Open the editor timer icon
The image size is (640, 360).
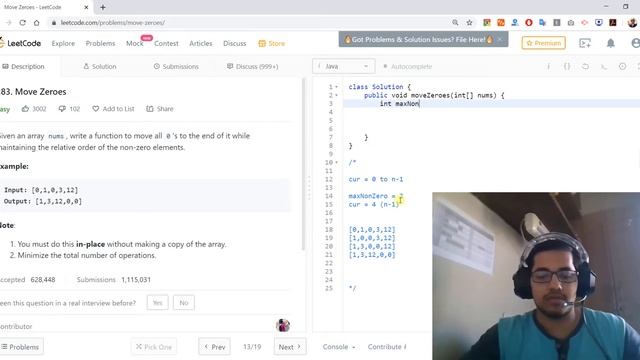622,66
